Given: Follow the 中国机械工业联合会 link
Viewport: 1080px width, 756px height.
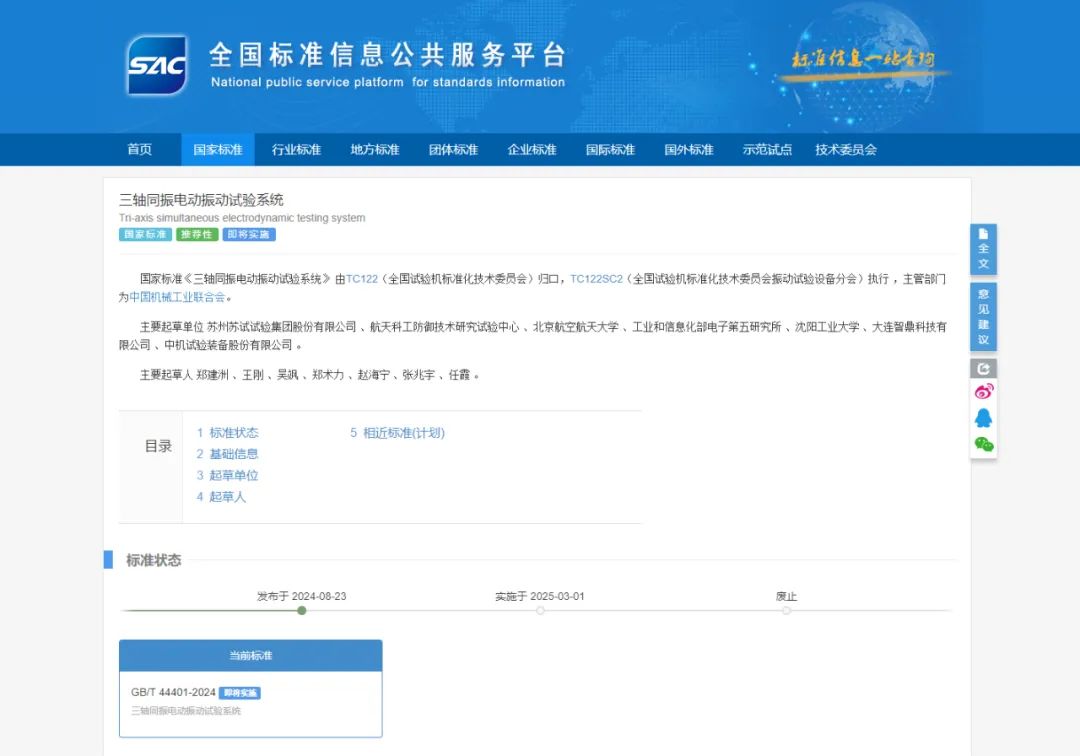Looking at the screenshot, I should point(177,297).
